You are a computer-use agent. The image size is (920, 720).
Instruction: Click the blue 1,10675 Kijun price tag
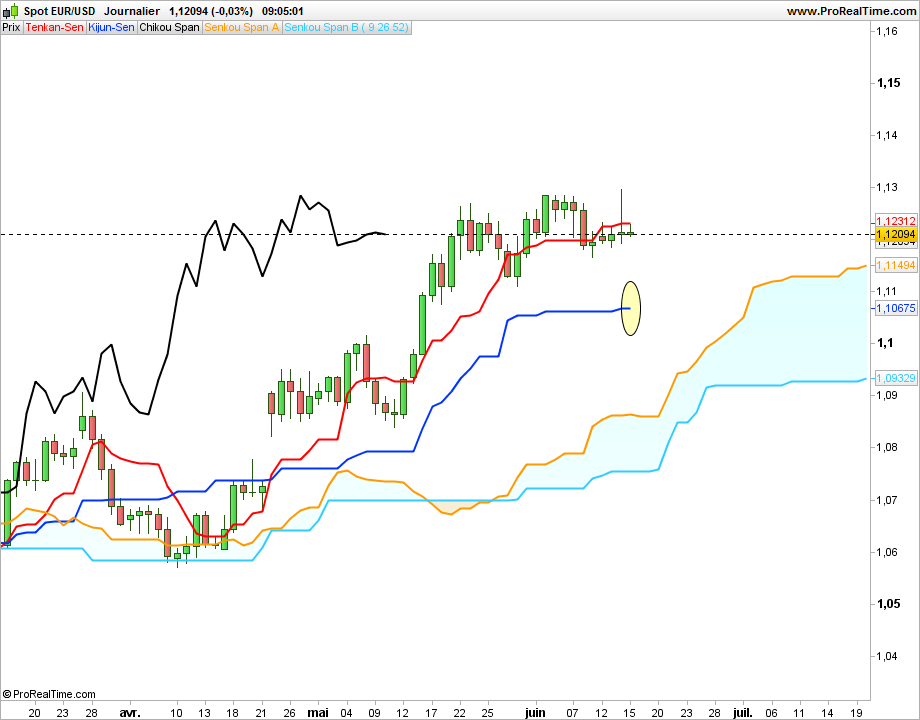[895, 308]
